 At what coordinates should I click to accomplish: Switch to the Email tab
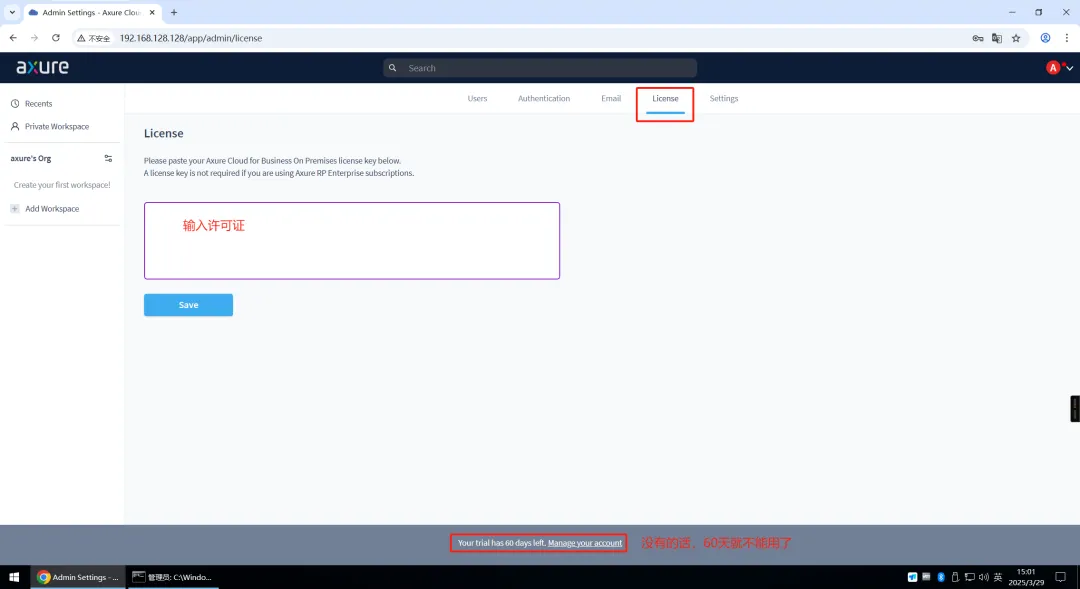click(x=611, y=99)
